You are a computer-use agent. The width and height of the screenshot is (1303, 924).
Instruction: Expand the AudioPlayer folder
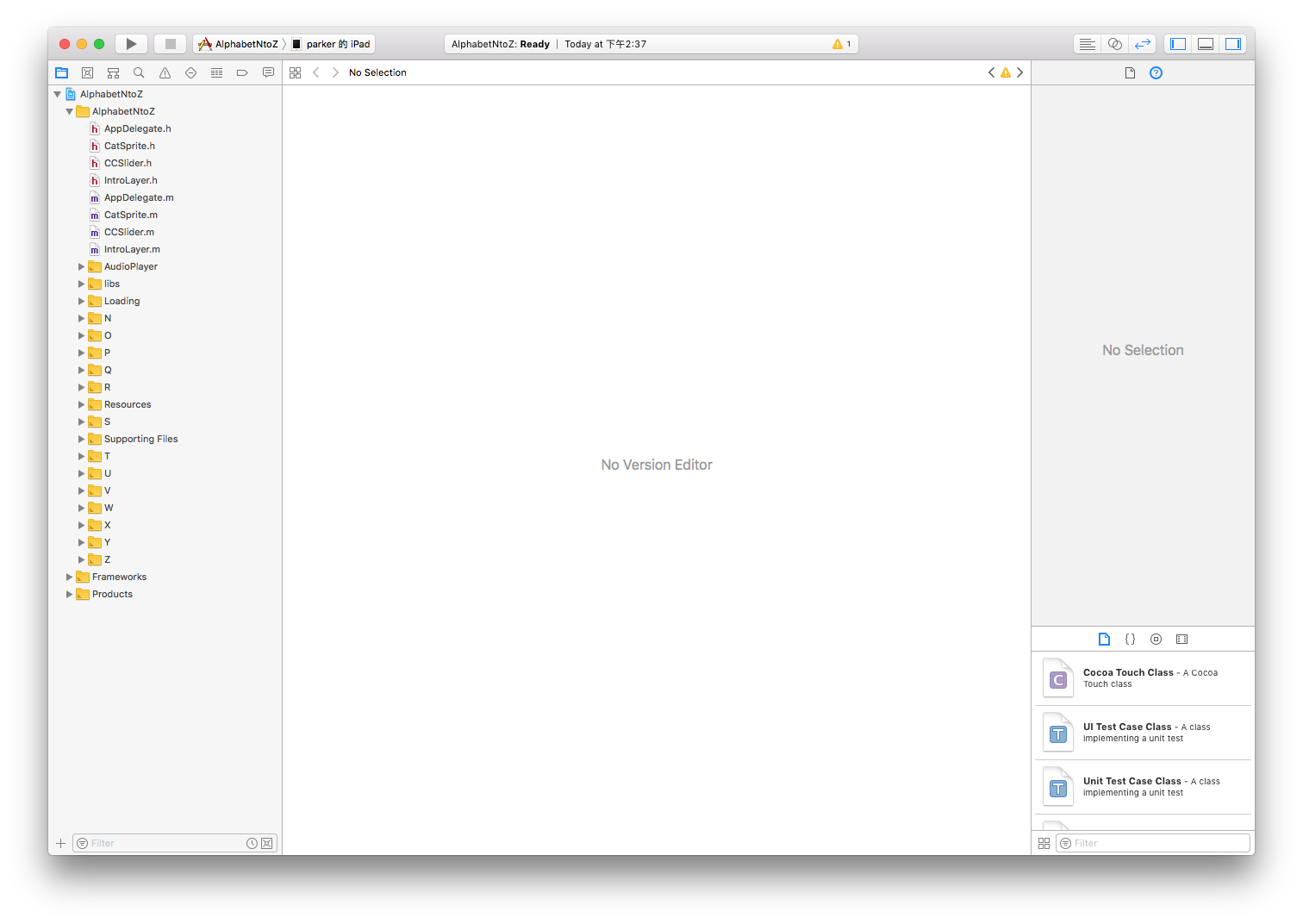pos(82,267)
